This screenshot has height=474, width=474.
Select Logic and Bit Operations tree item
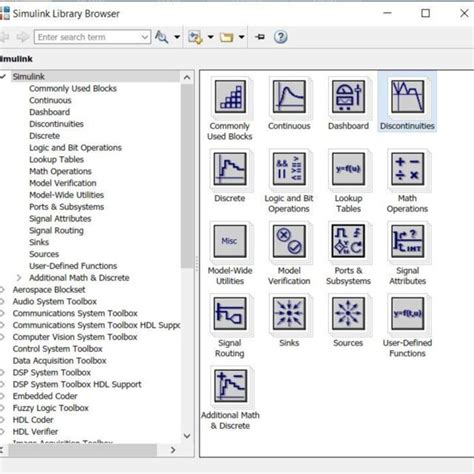point(75,148)
